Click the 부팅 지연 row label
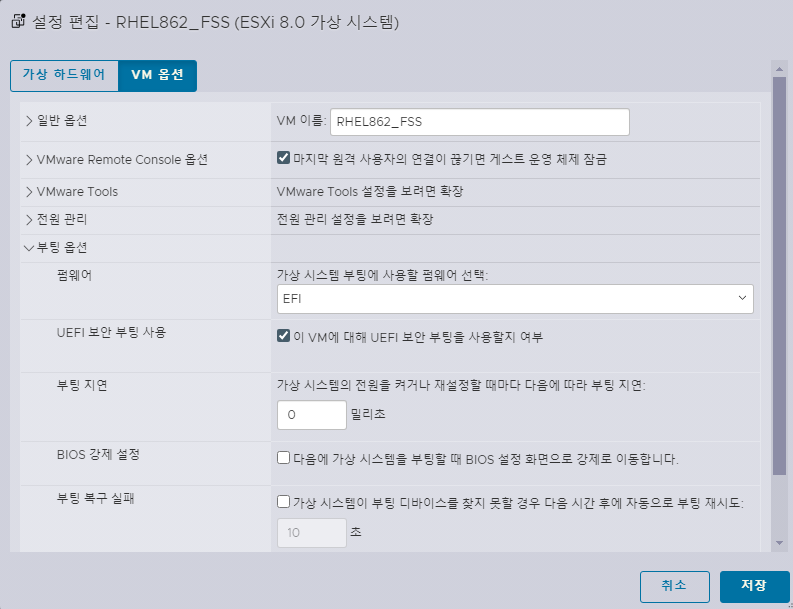The height and width of the screenshot is (609, 793). pyautogui.click(x=82, y=385)
